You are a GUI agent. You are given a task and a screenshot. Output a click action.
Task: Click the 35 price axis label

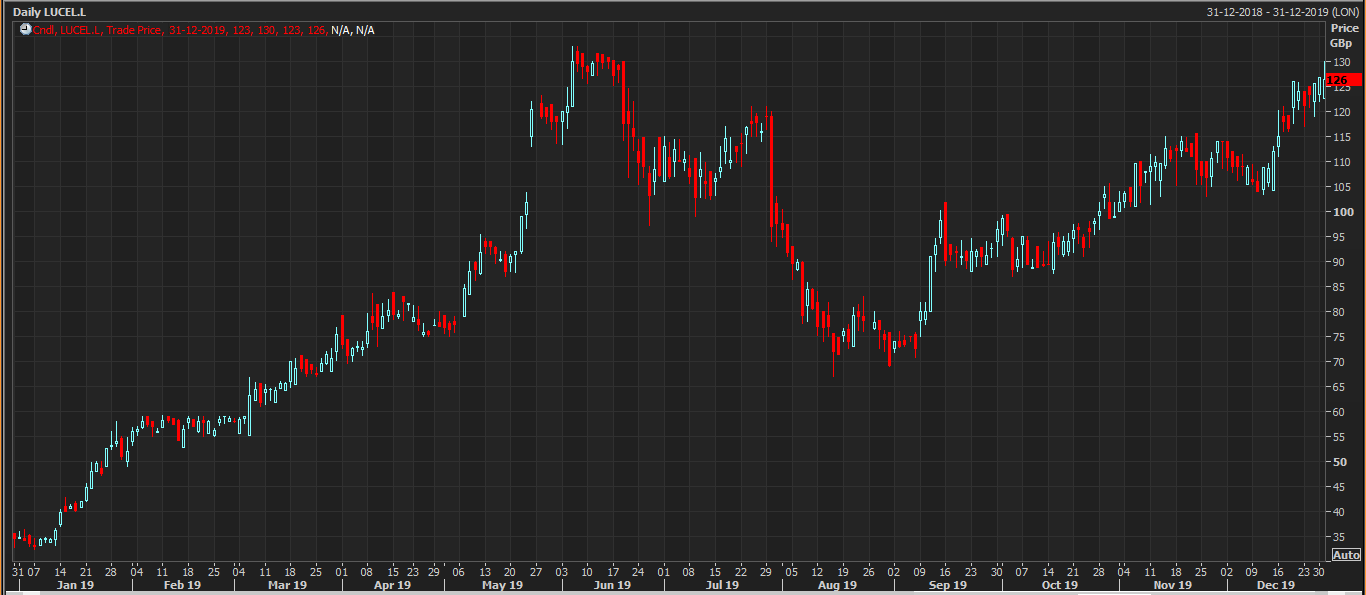[x=1338, y=537]
